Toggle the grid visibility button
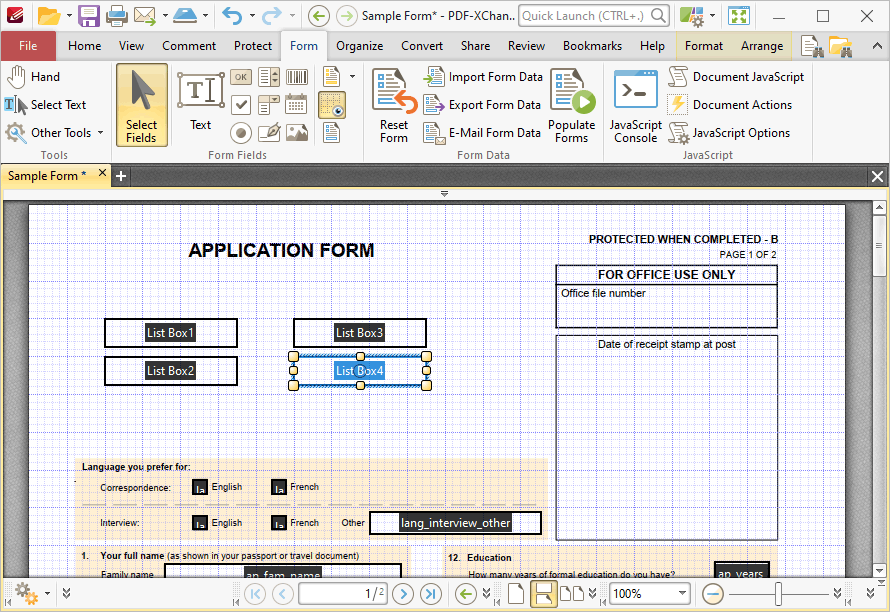This screenshot has width=890, height=612. [332, 105]
